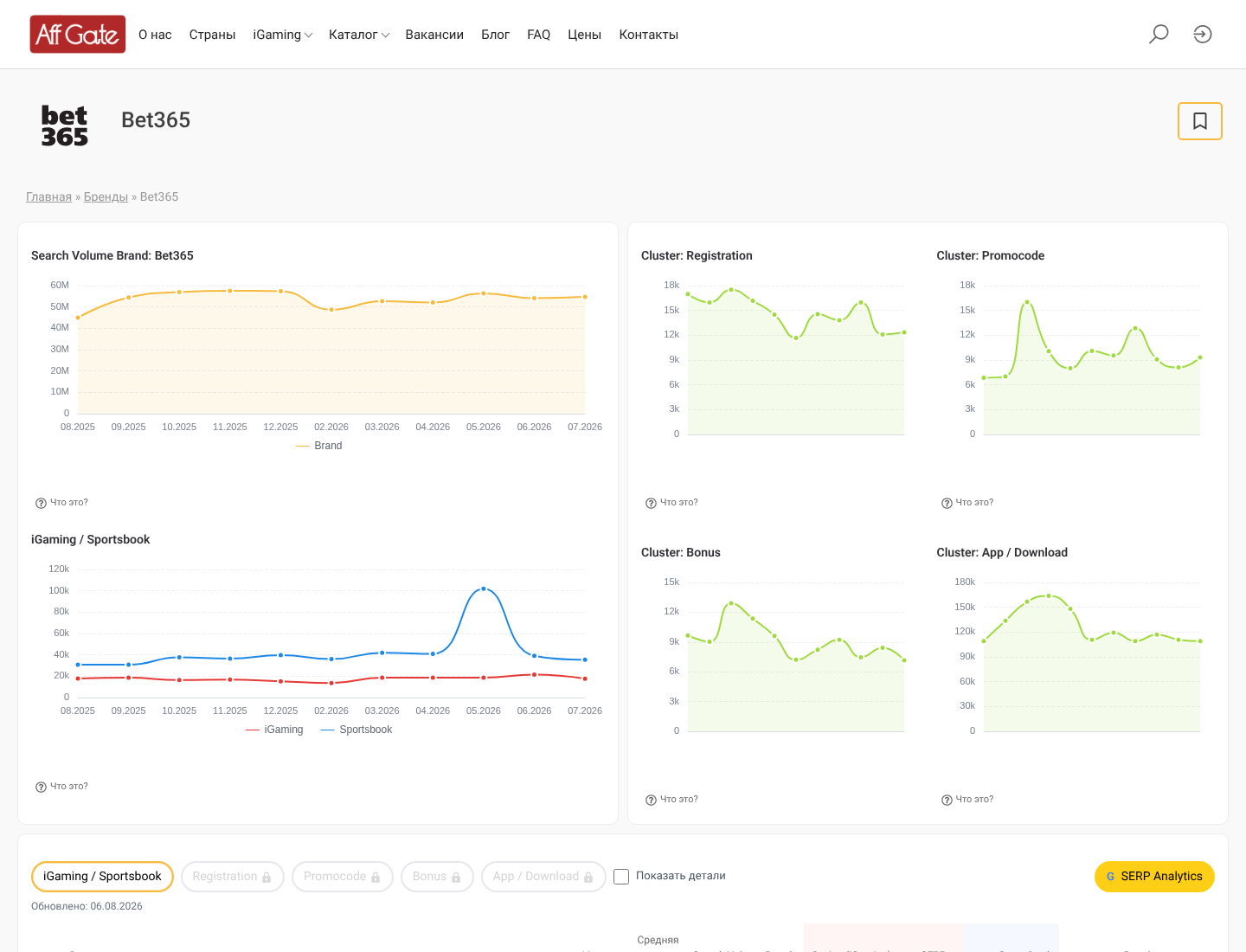This screenshot has width=1246, height=952.
Task: Open the 'Контакты' menu item
Action: pos(649,35)
